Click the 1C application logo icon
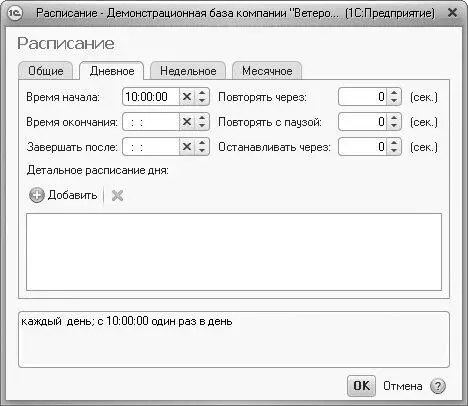Screen dimensions: 468x406 (x=15, y=13)
